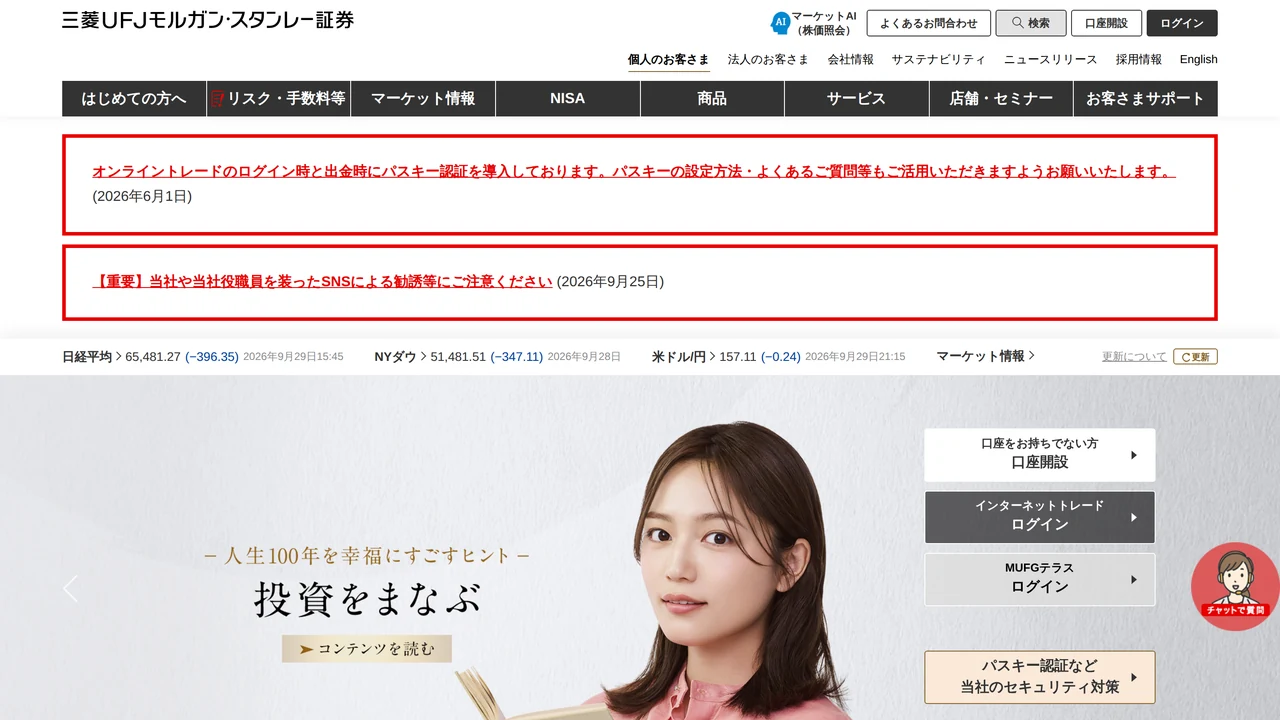Screen dimensions: 1280x720
Task: Click the 三菱UFJモルガン・スタンレー証券 logo
Action: tap(208, 20)
